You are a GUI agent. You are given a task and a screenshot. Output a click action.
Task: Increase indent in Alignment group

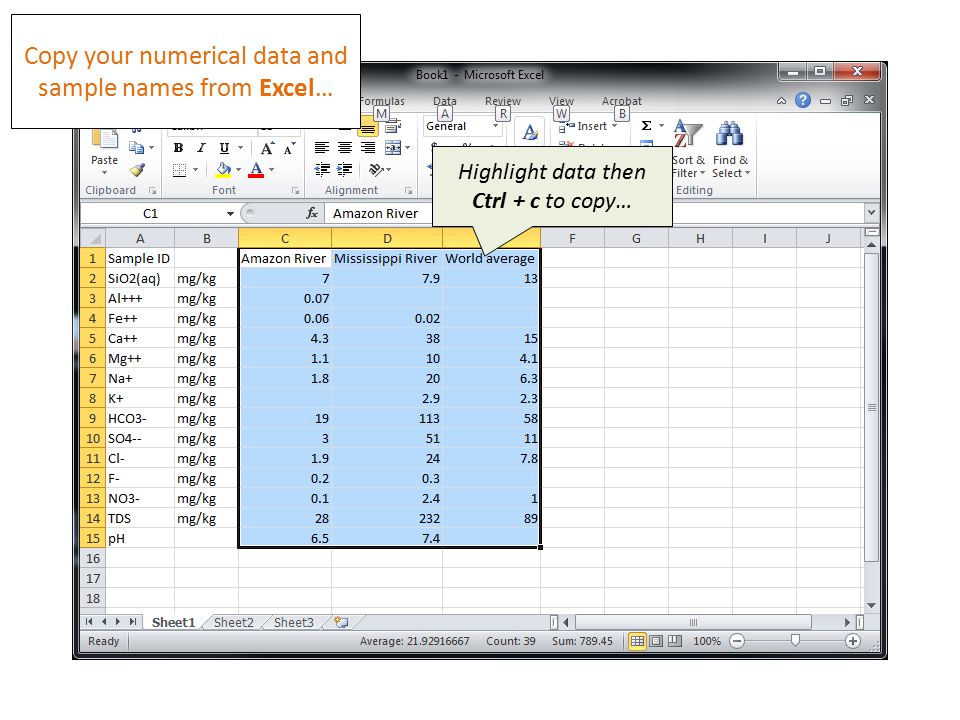pyautogui.click(x=345, y=170)
